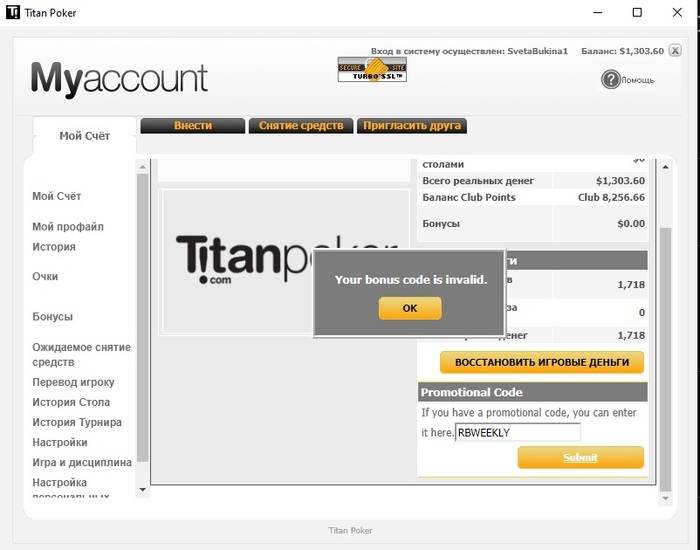Click the Восстановить игровые деньги button
The width and height of the screenshot is (700, 550).
pos(542,362)
